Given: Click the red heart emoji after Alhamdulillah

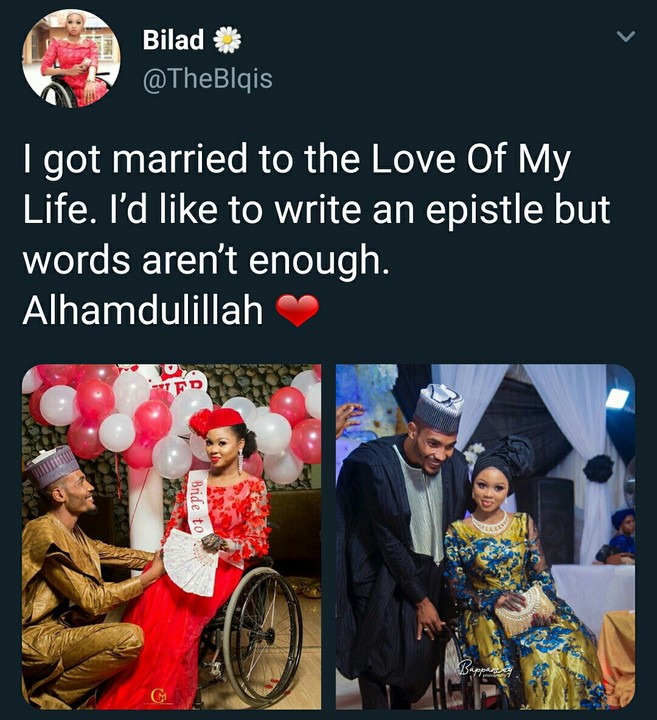Looking at the screenshot, I should (x=296, y=312).
